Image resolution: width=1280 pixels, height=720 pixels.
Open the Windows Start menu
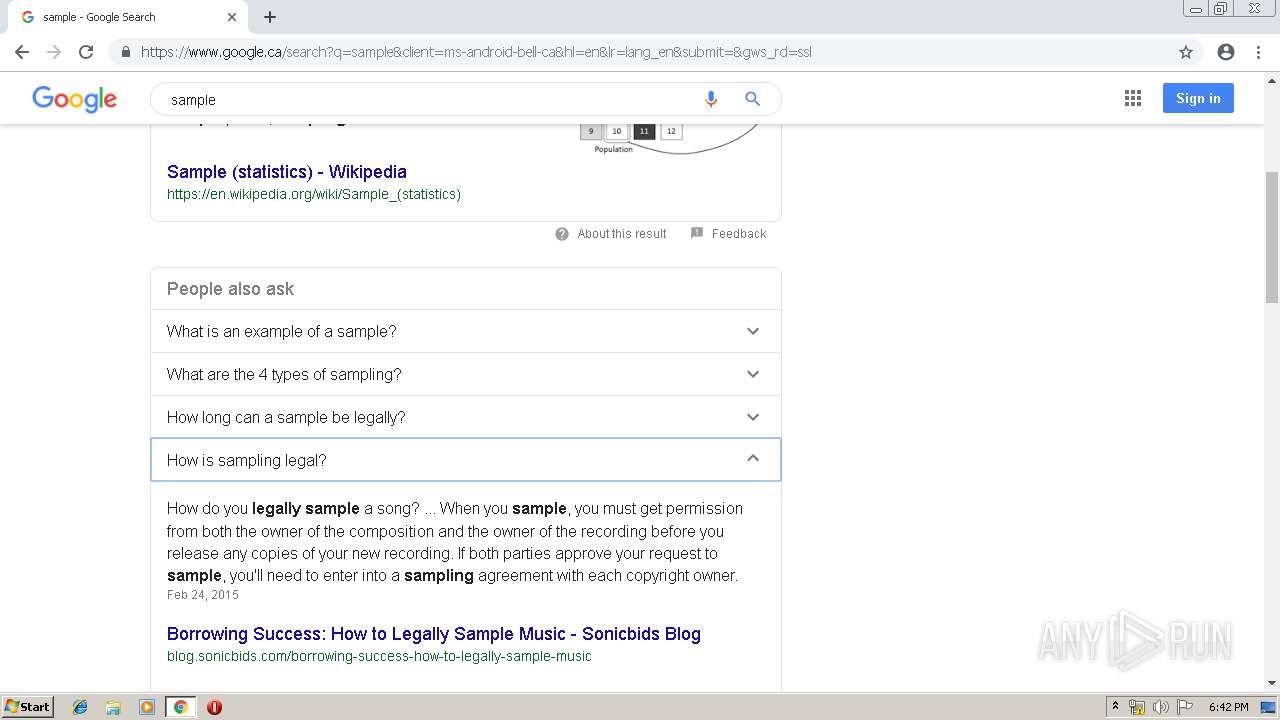pos(28,707)
